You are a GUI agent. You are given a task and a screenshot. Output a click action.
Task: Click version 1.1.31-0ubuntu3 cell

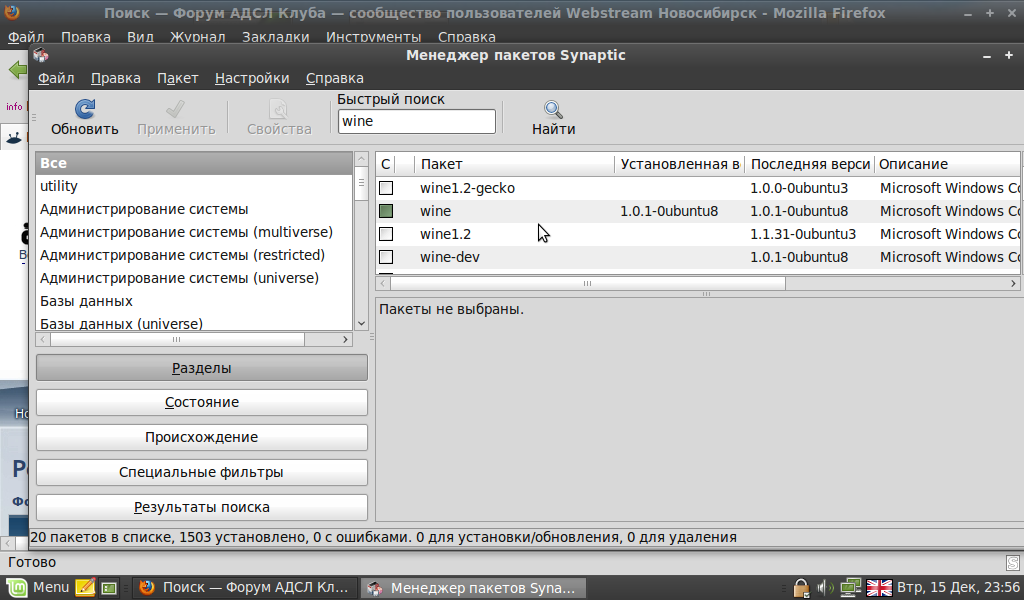803,234
